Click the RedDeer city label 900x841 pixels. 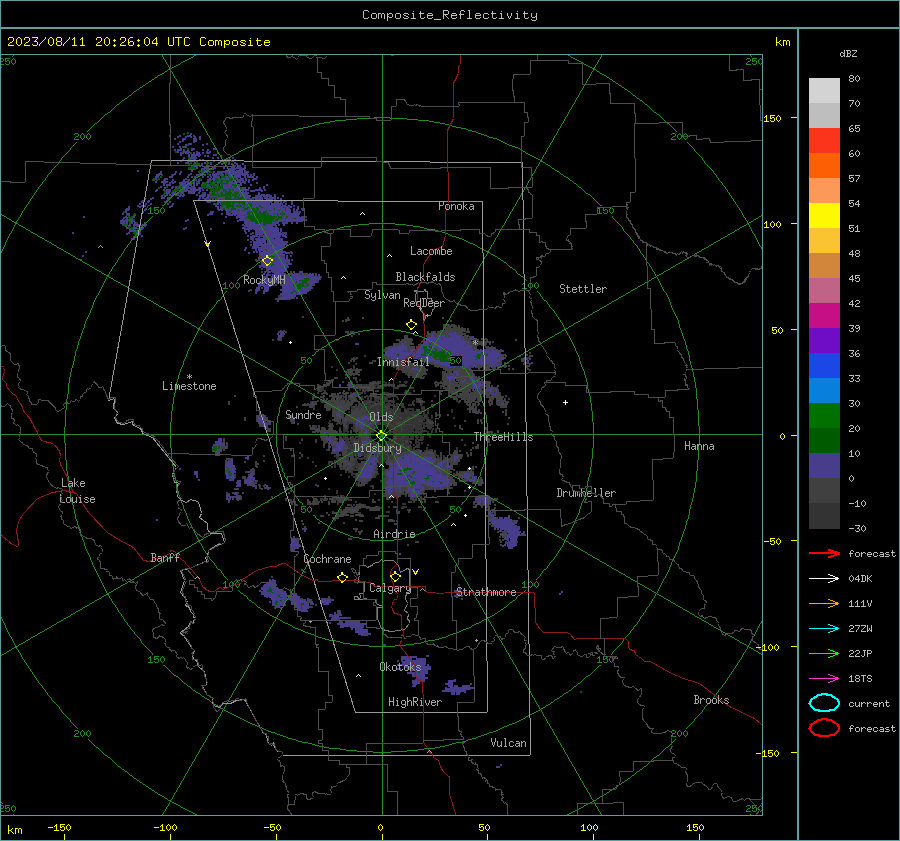pyautogui.click(x=424, y=303)
